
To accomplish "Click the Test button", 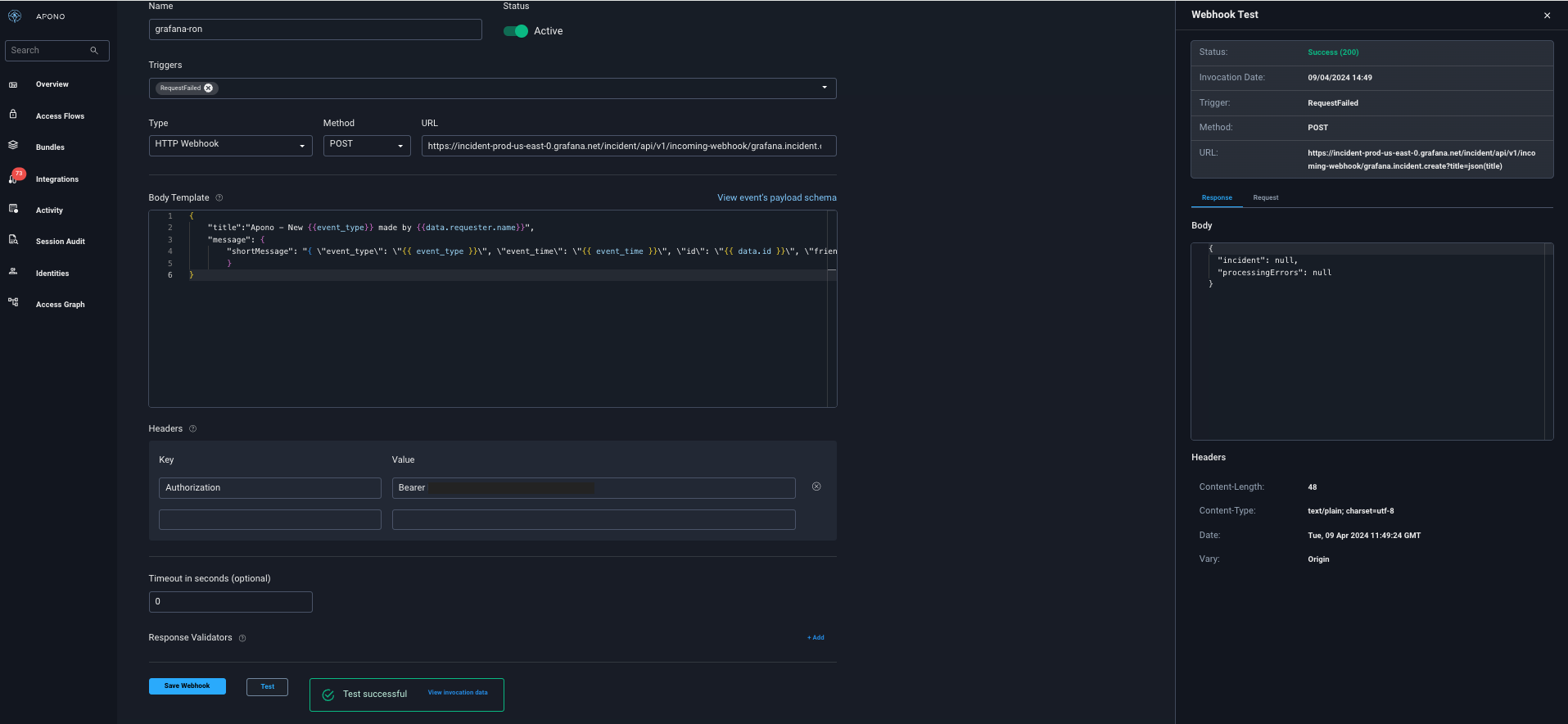I will [x=267, y=686].
